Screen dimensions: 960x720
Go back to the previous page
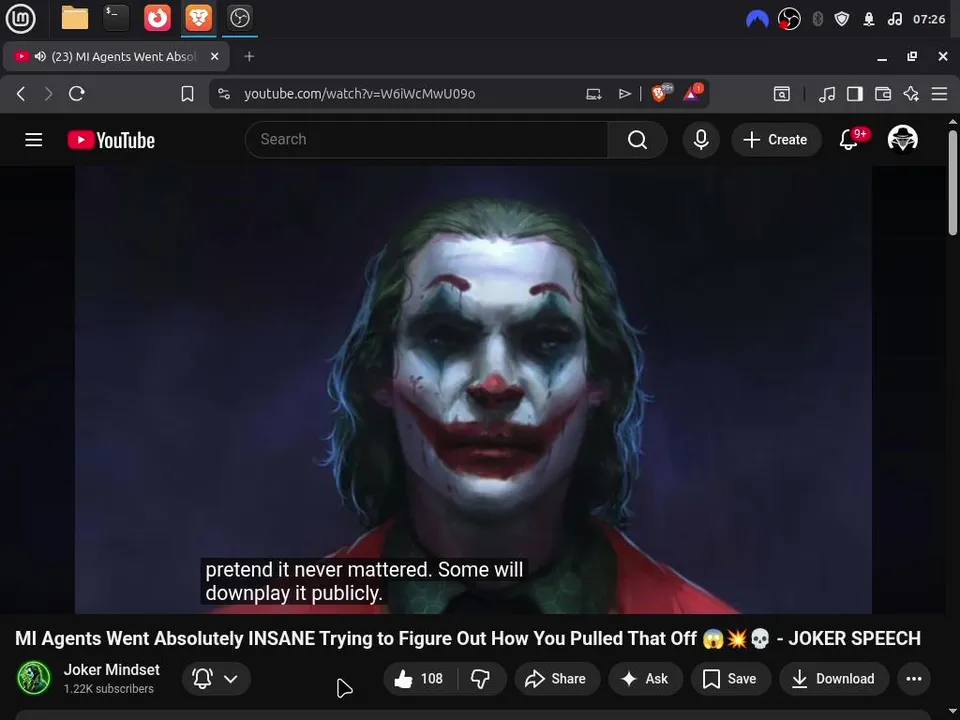pos(21,94)
